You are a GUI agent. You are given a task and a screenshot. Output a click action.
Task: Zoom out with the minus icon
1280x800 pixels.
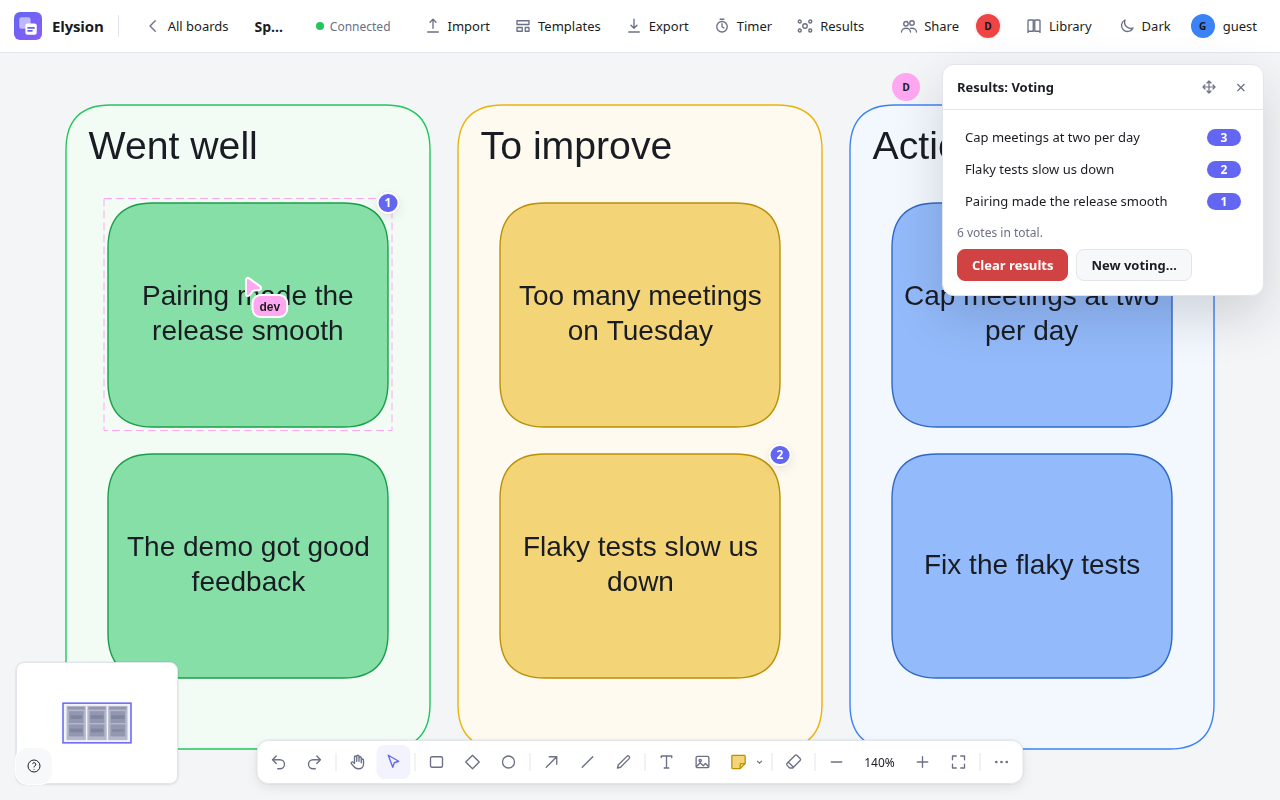836,762
